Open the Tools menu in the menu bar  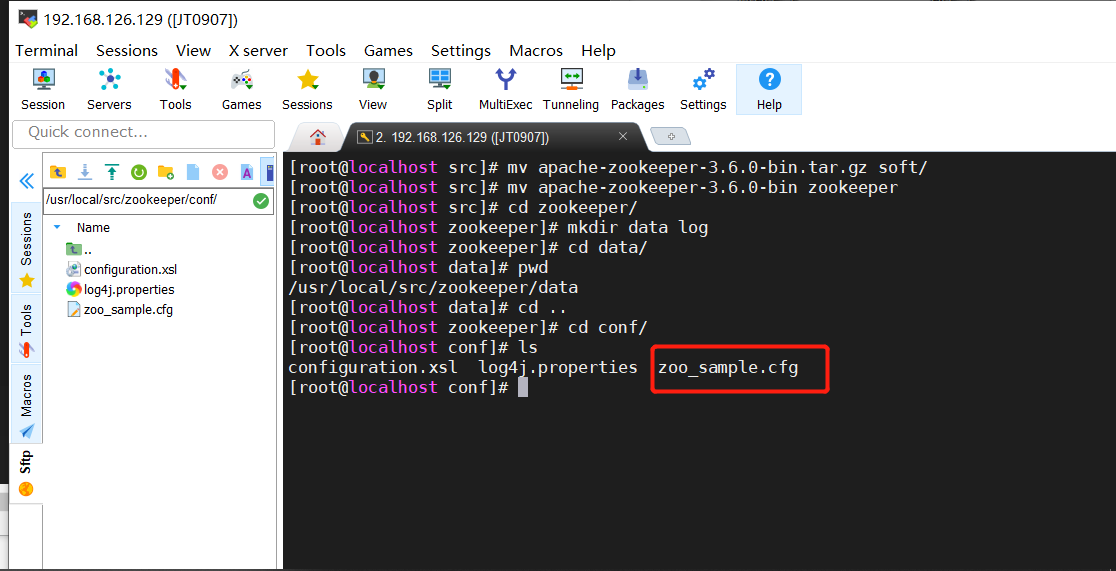coord(326,51)
